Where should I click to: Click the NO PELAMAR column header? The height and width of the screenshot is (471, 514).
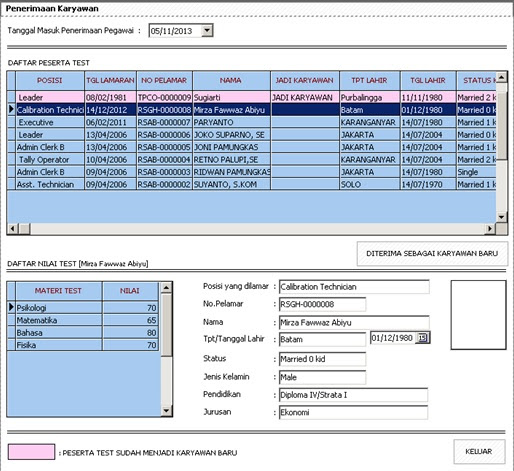(x=164, y=80)
